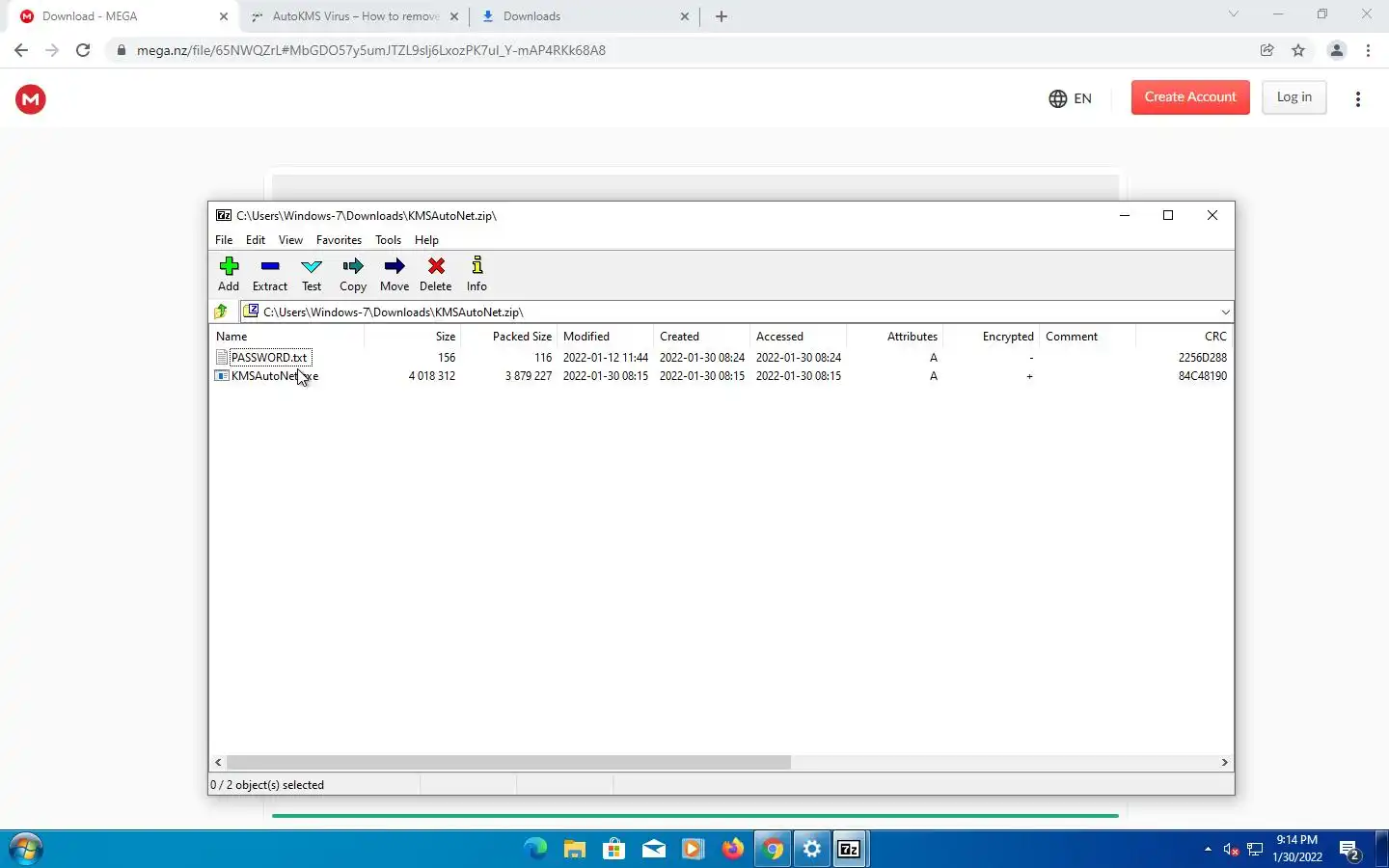Click the muted volume tray icon
The image size is (1389, 868).
pyautogui.click(x=1231, y=850)
